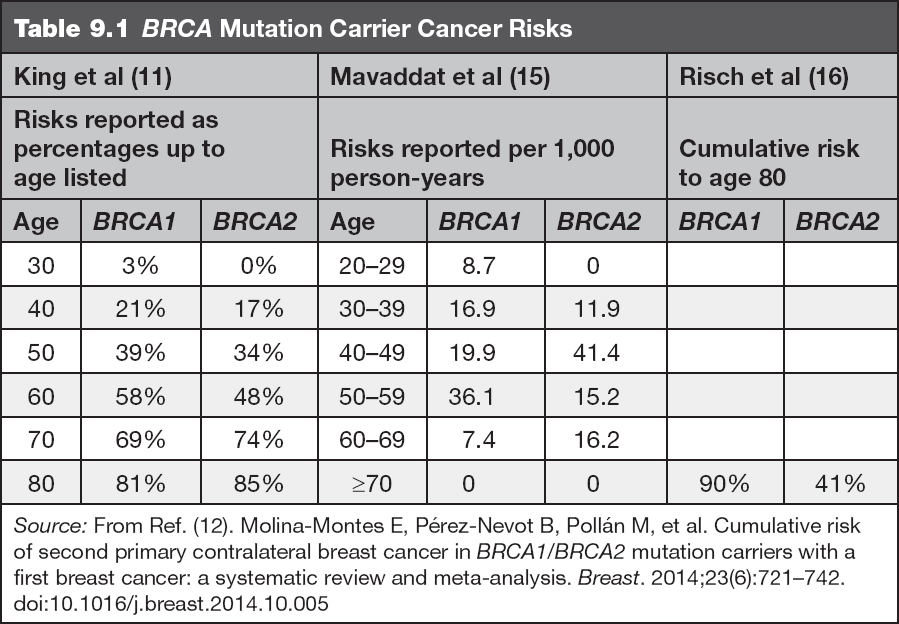Click the "Risch et al (16)" header
The image size is (899, 624).
click(x=764, y=77)
